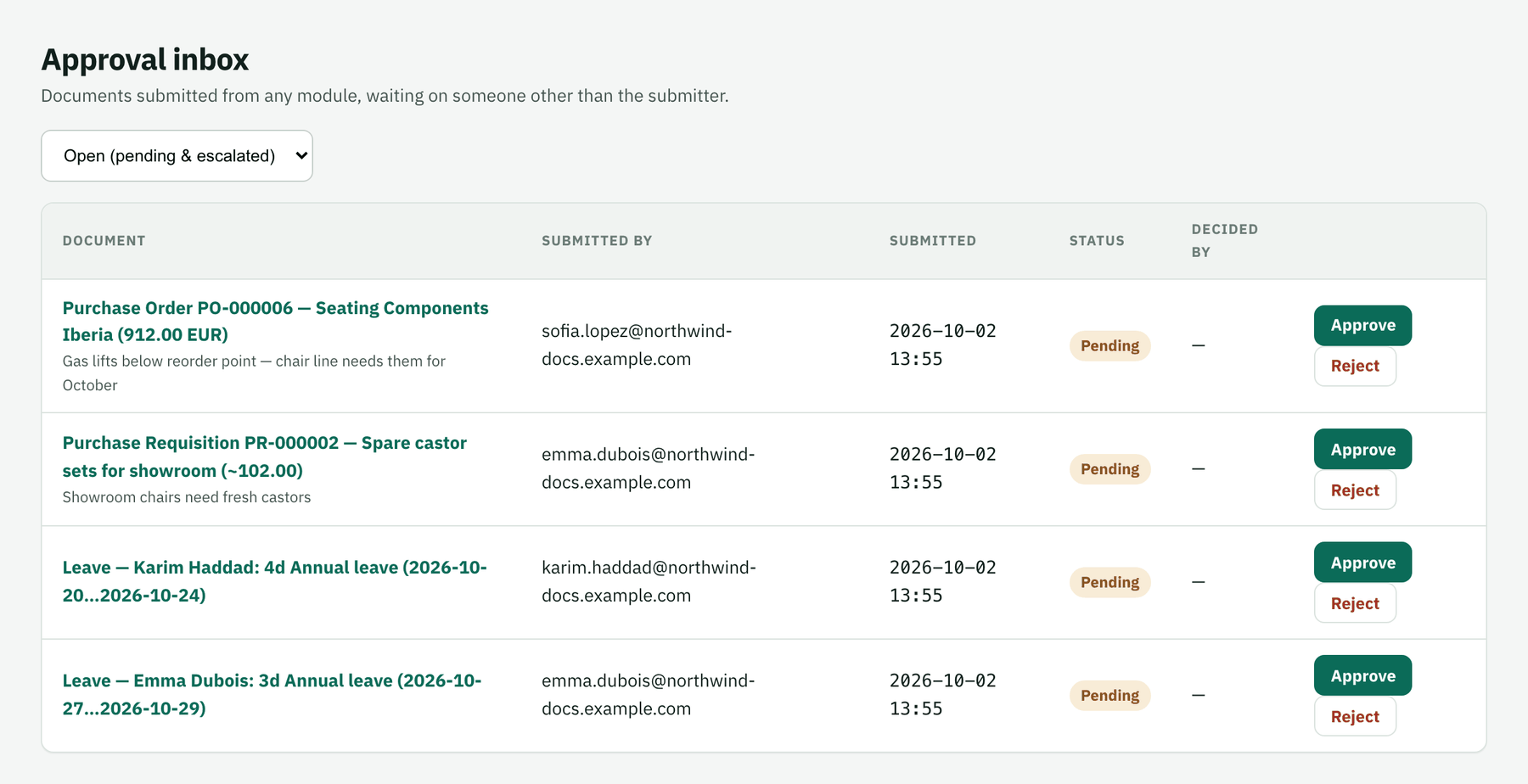Click the showroom chairs castors note

(x=187, y=497)
